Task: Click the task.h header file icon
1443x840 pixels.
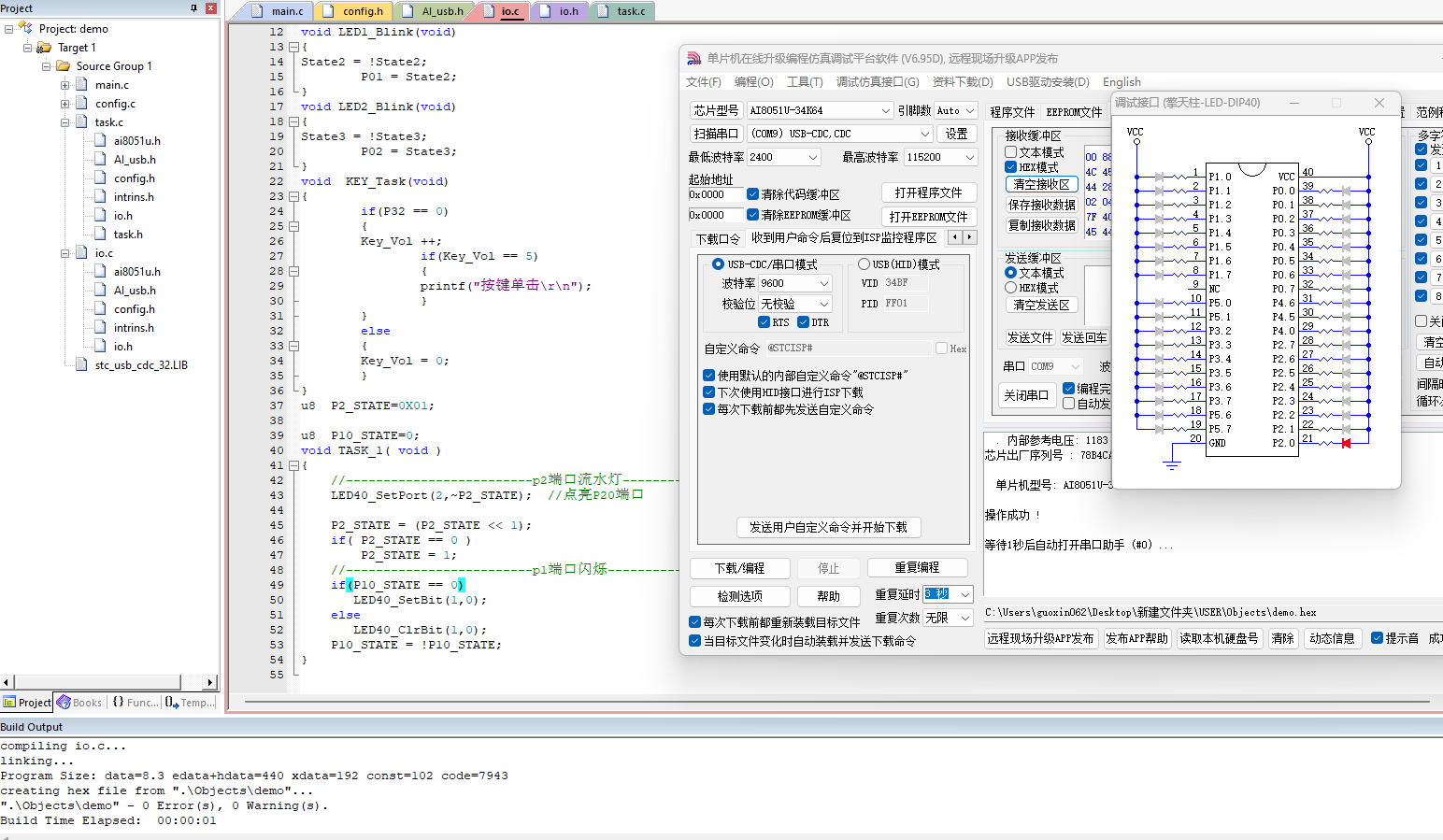Action: [x=101, y=235]
